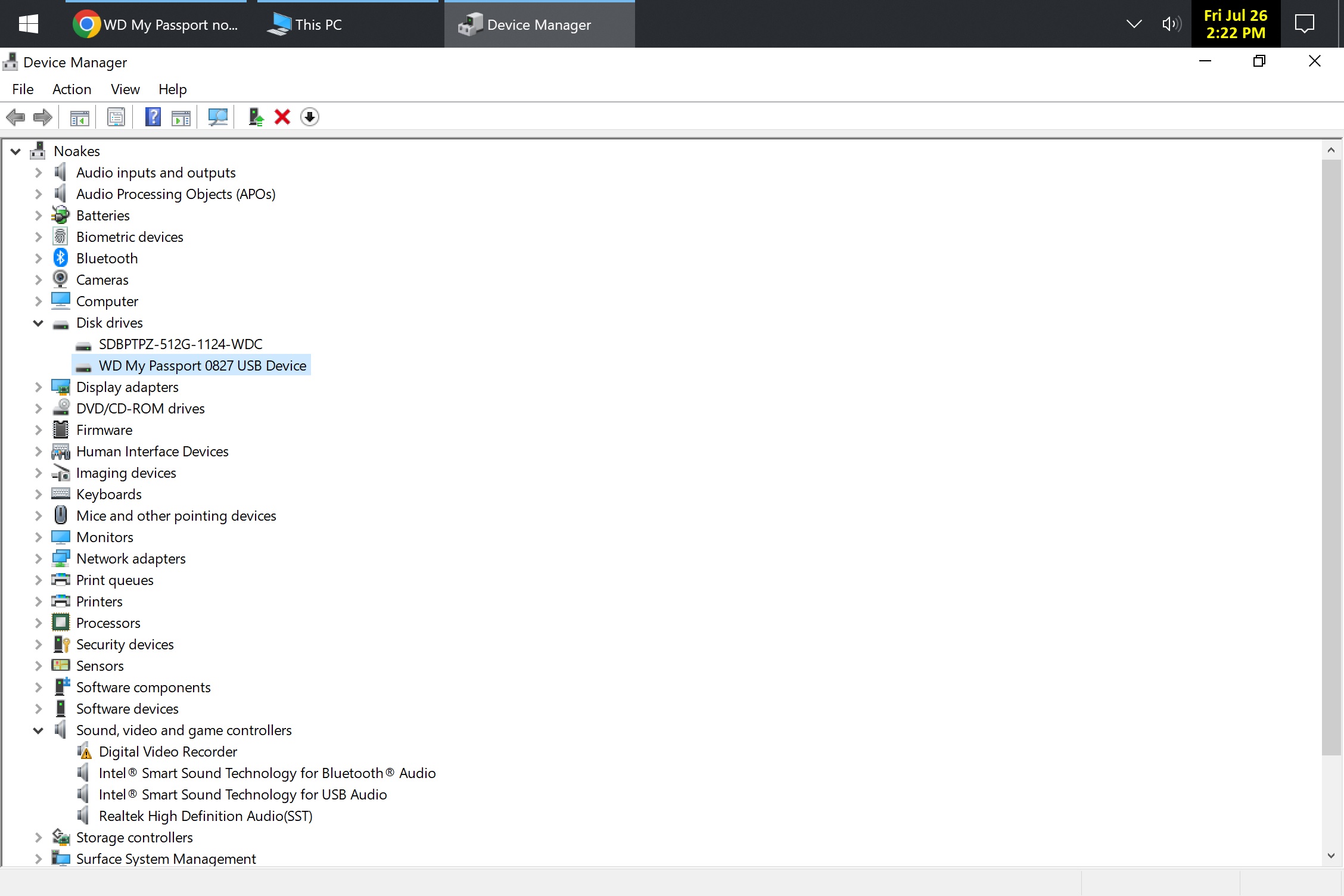Expand the Human Interface Devices node
Viewport: 1344px width, 896px height.
pos(38,452)
